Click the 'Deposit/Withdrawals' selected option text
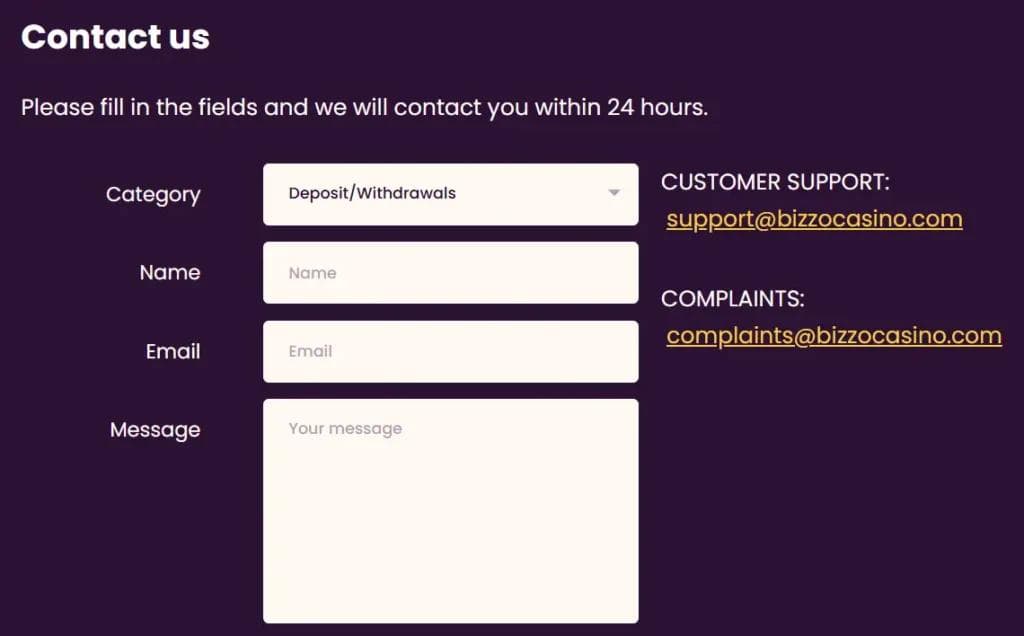 372,193
